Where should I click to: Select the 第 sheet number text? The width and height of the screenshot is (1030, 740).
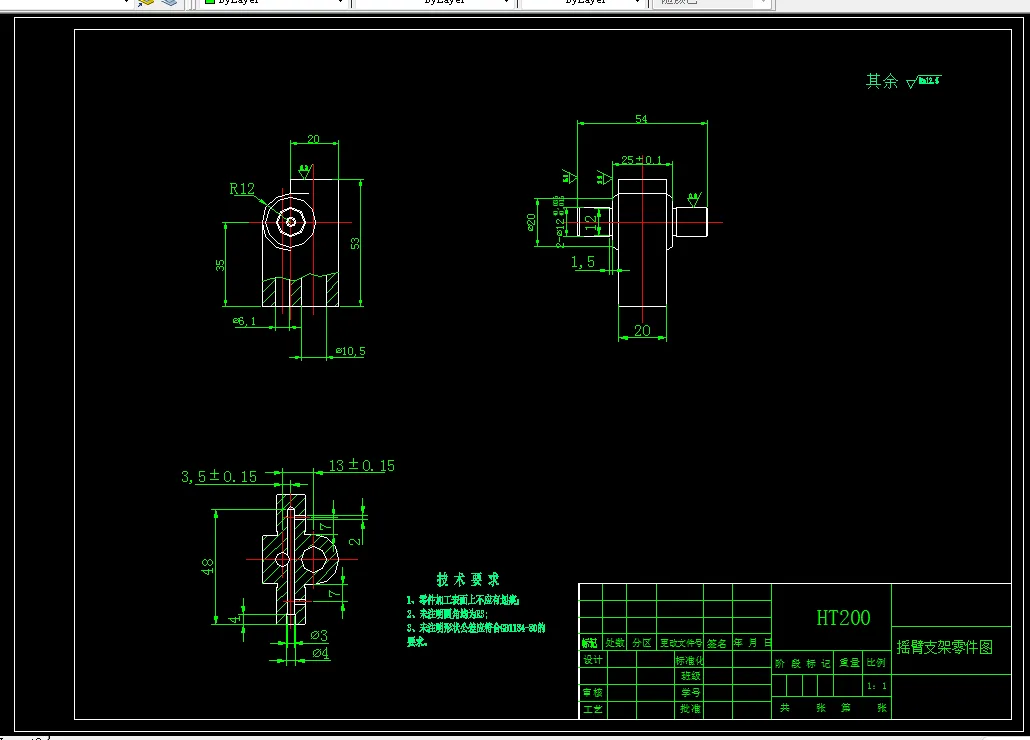tap(845, 708)
